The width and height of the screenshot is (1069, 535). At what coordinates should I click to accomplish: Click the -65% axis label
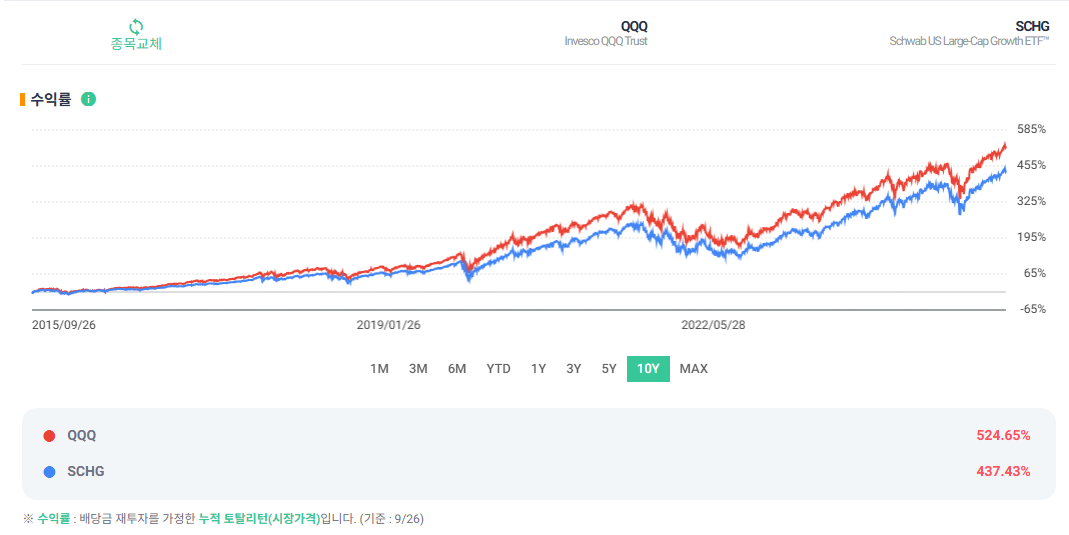coord(1032,309)
